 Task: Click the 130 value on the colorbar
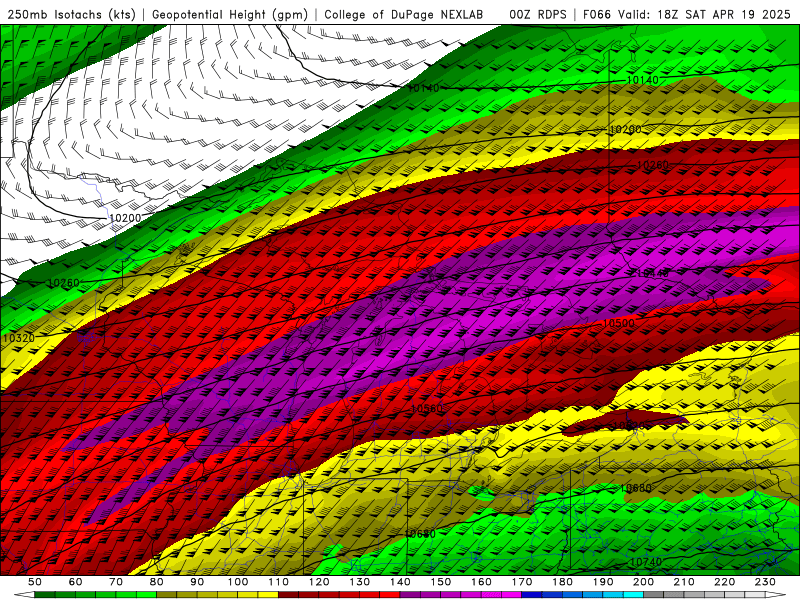tap(359, 582)
